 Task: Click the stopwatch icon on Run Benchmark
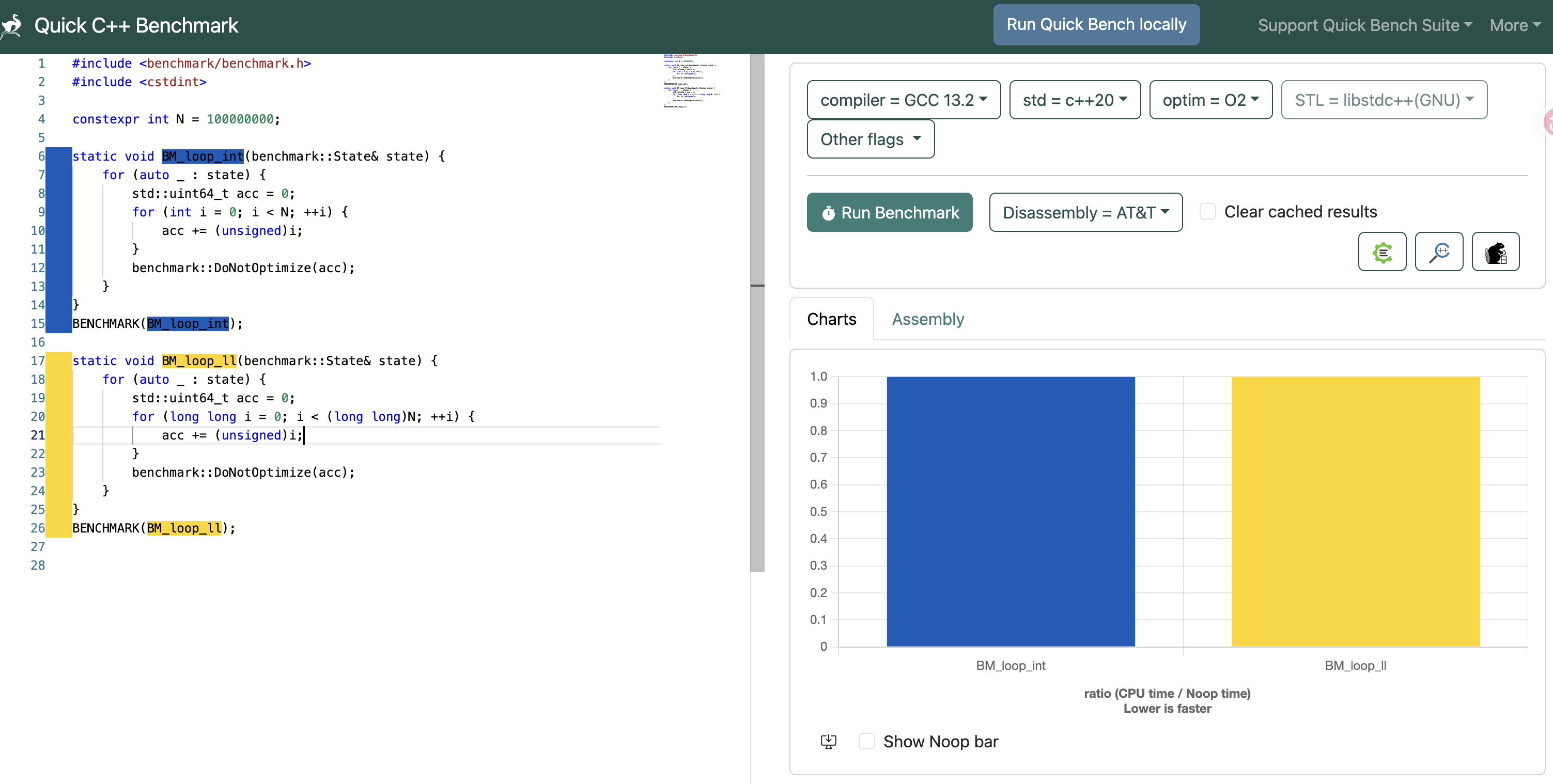click(x=828, y=213)
